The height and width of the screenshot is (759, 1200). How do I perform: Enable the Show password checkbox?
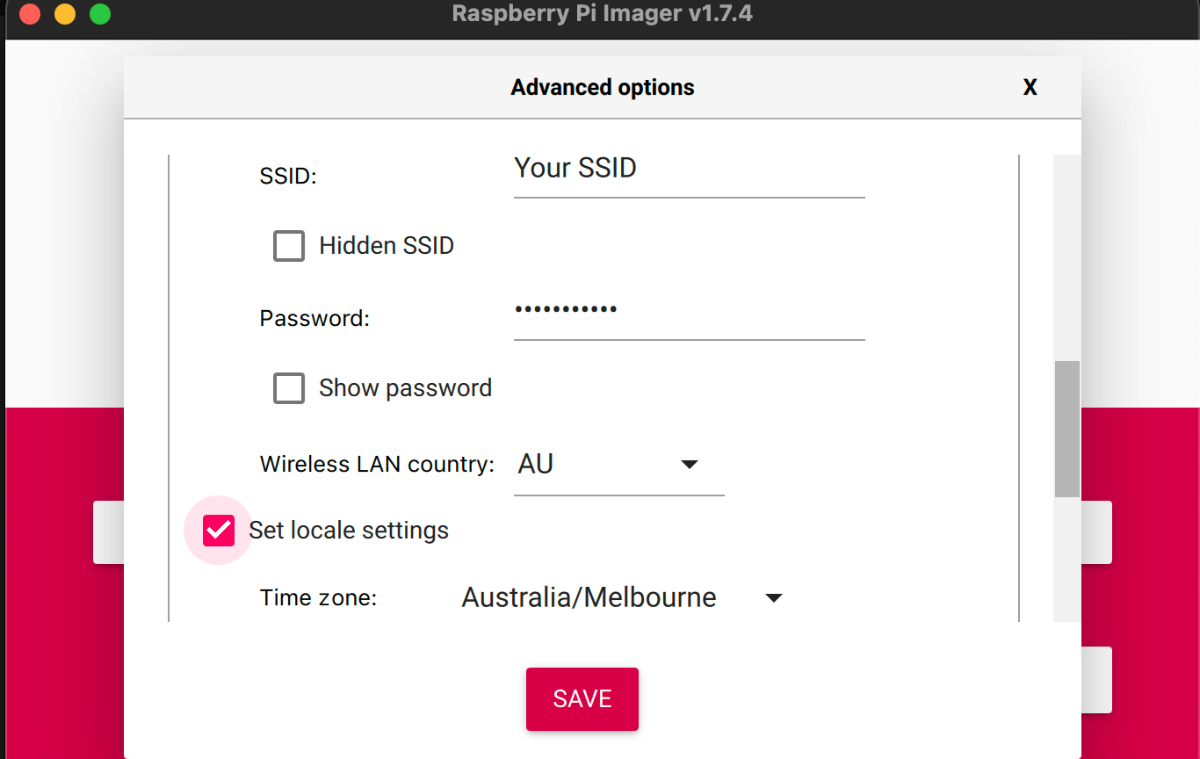(x=289, y=388)
